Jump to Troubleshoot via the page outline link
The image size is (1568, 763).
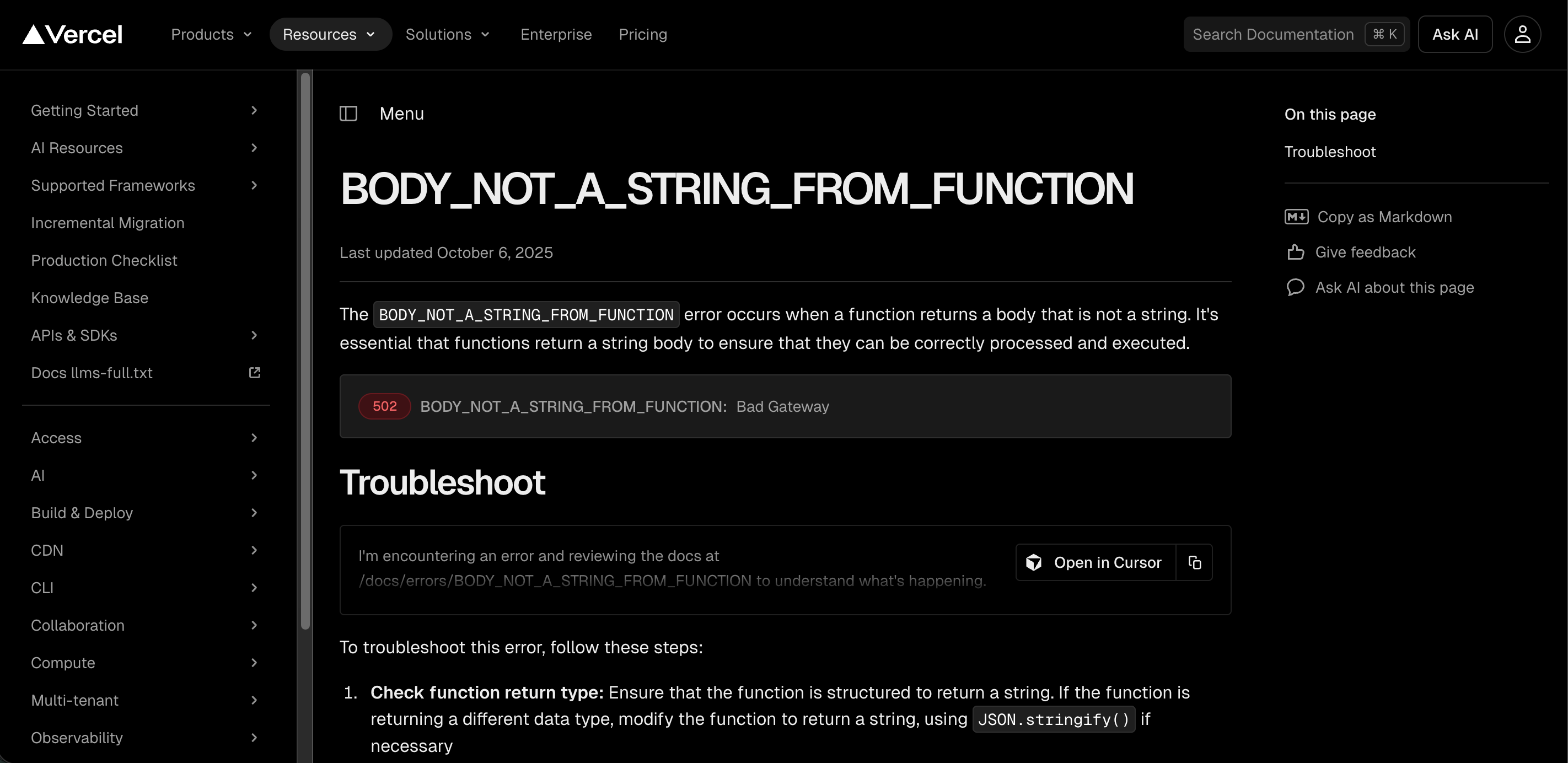point(1329,152)
